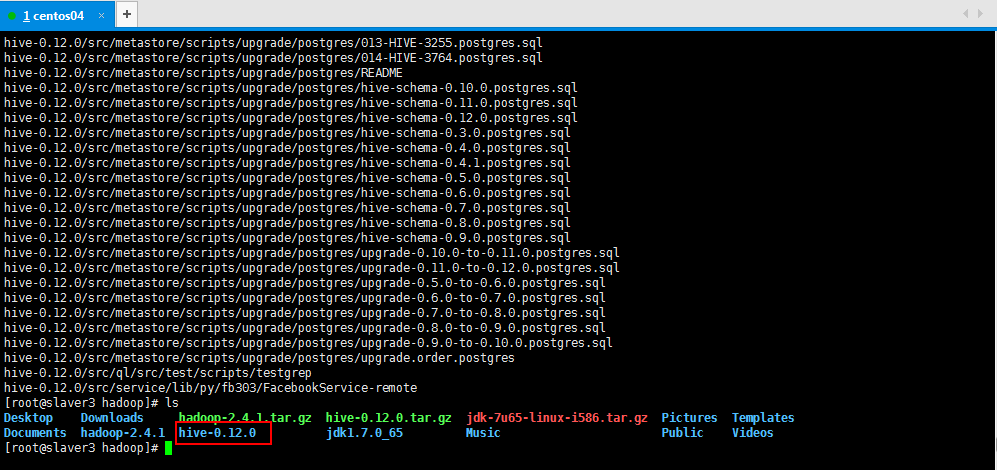The width and height of the screenshot is (997, 470).
Task: Click the hive-schema-0.5.0.postgres.sql line
Action: (287, 178)
